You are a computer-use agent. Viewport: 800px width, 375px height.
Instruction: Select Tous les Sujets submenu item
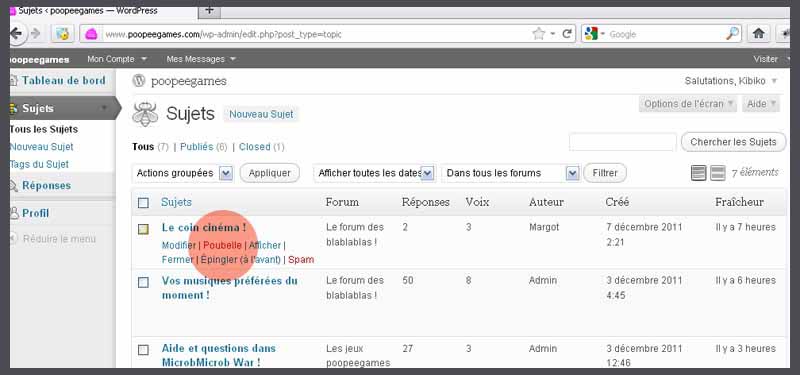[x=44, y=130]
